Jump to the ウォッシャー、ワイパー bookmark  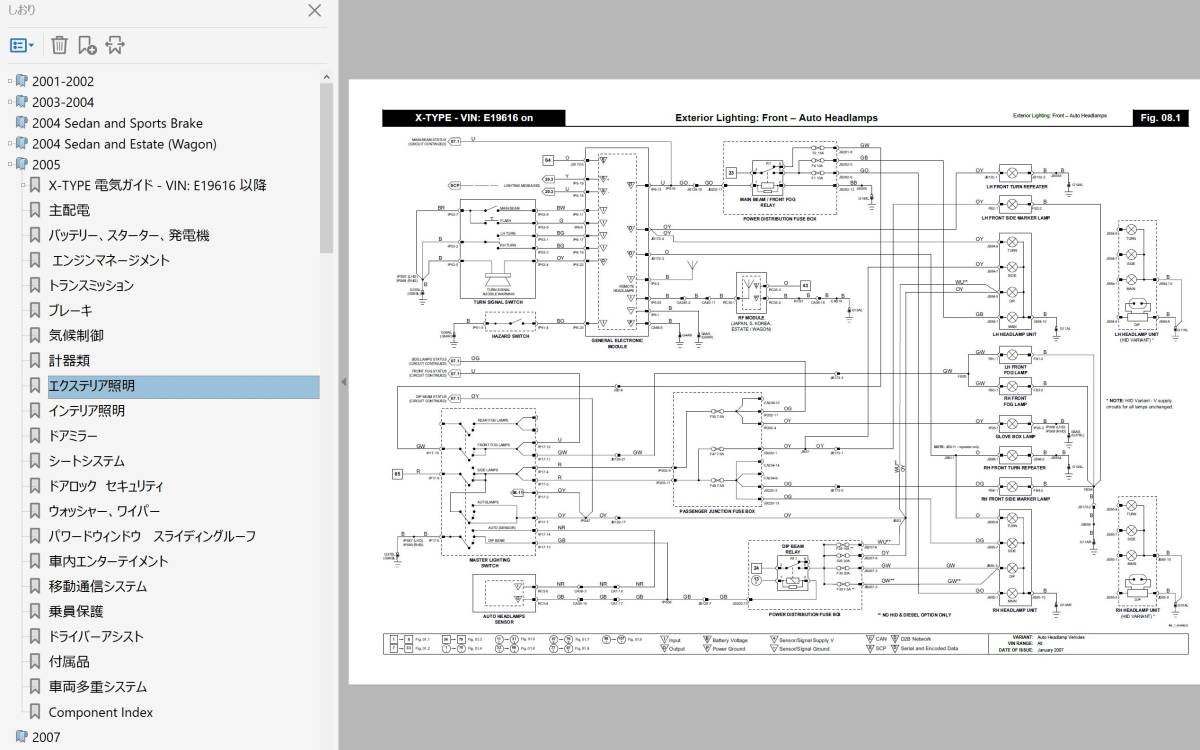104,511
